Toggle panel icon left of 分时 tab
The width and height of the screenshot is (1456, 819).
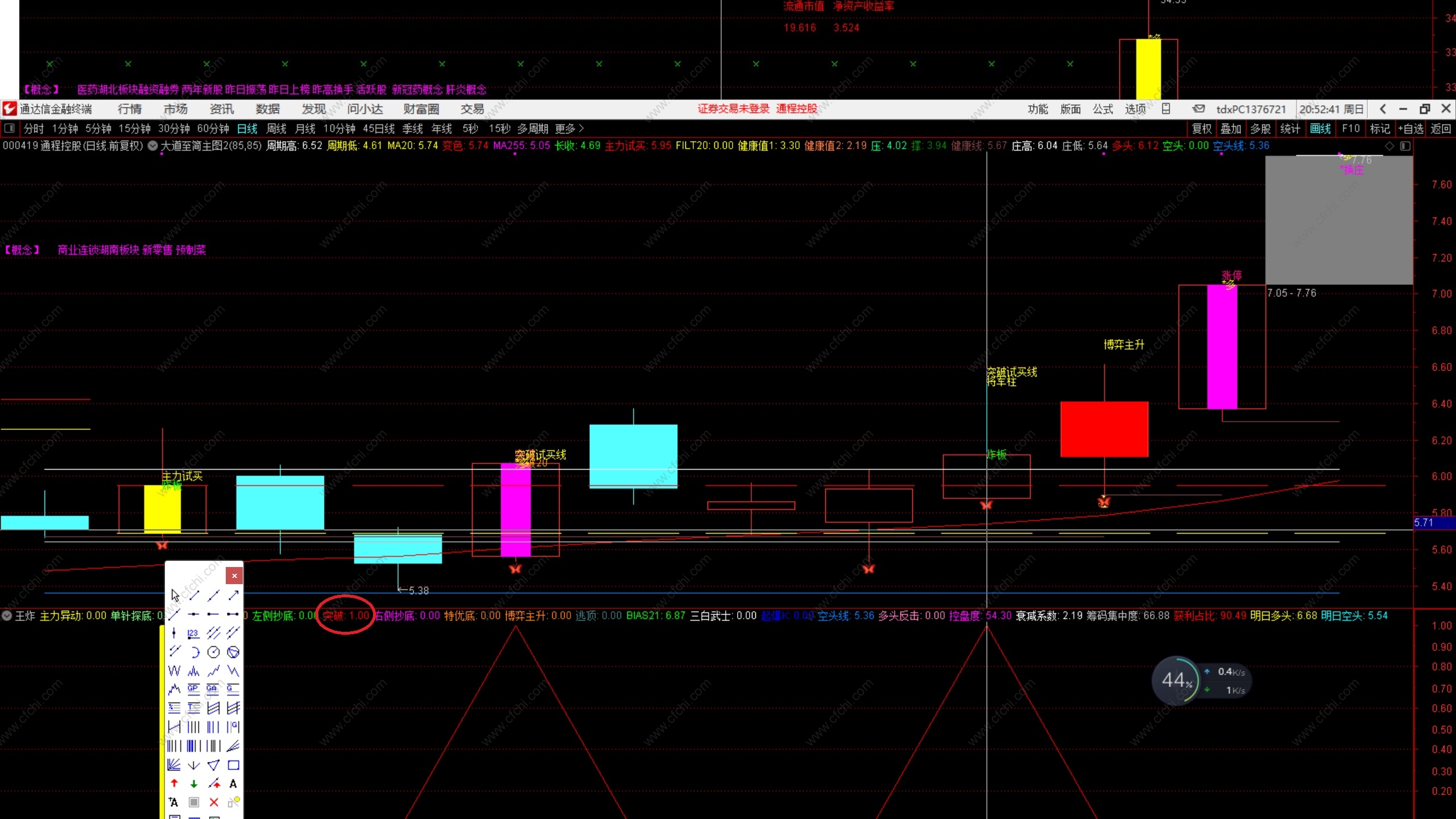coord(9,129)
